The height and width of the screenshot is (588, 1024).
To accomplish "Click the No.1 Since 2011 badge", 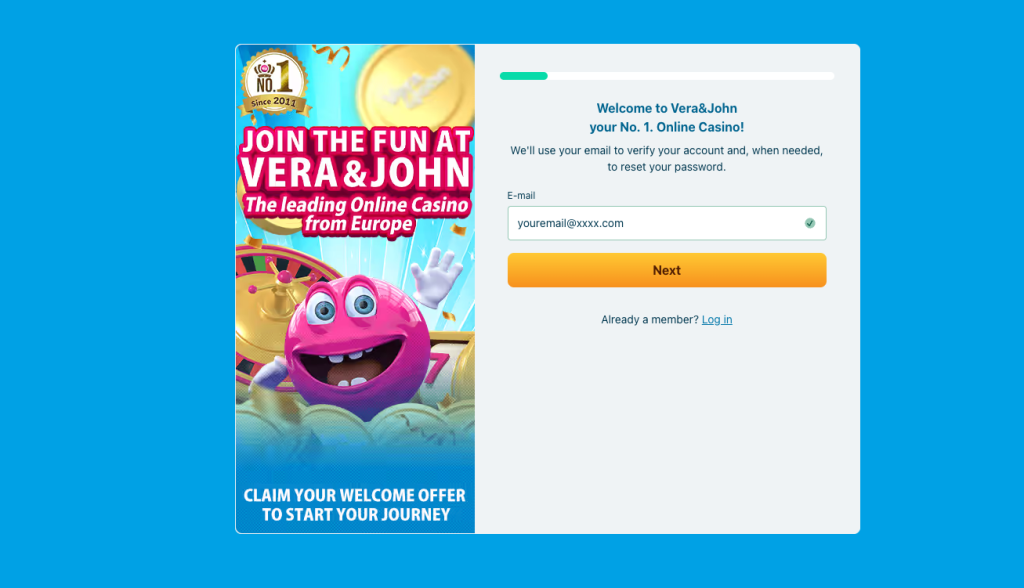I will [275, 83].
